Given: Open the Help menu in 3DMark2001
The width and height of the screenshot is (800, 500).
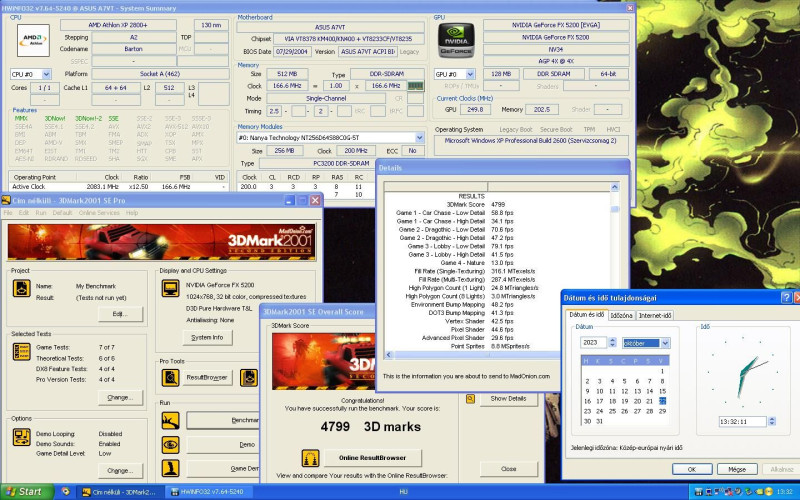Looking at the screenshot, I should pyautogui.click(x=132, y=213).
